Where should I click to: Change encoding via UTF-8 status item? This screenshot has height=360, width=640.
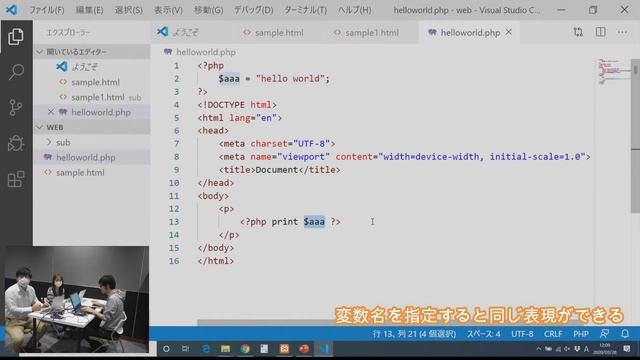tap(522, 334)
